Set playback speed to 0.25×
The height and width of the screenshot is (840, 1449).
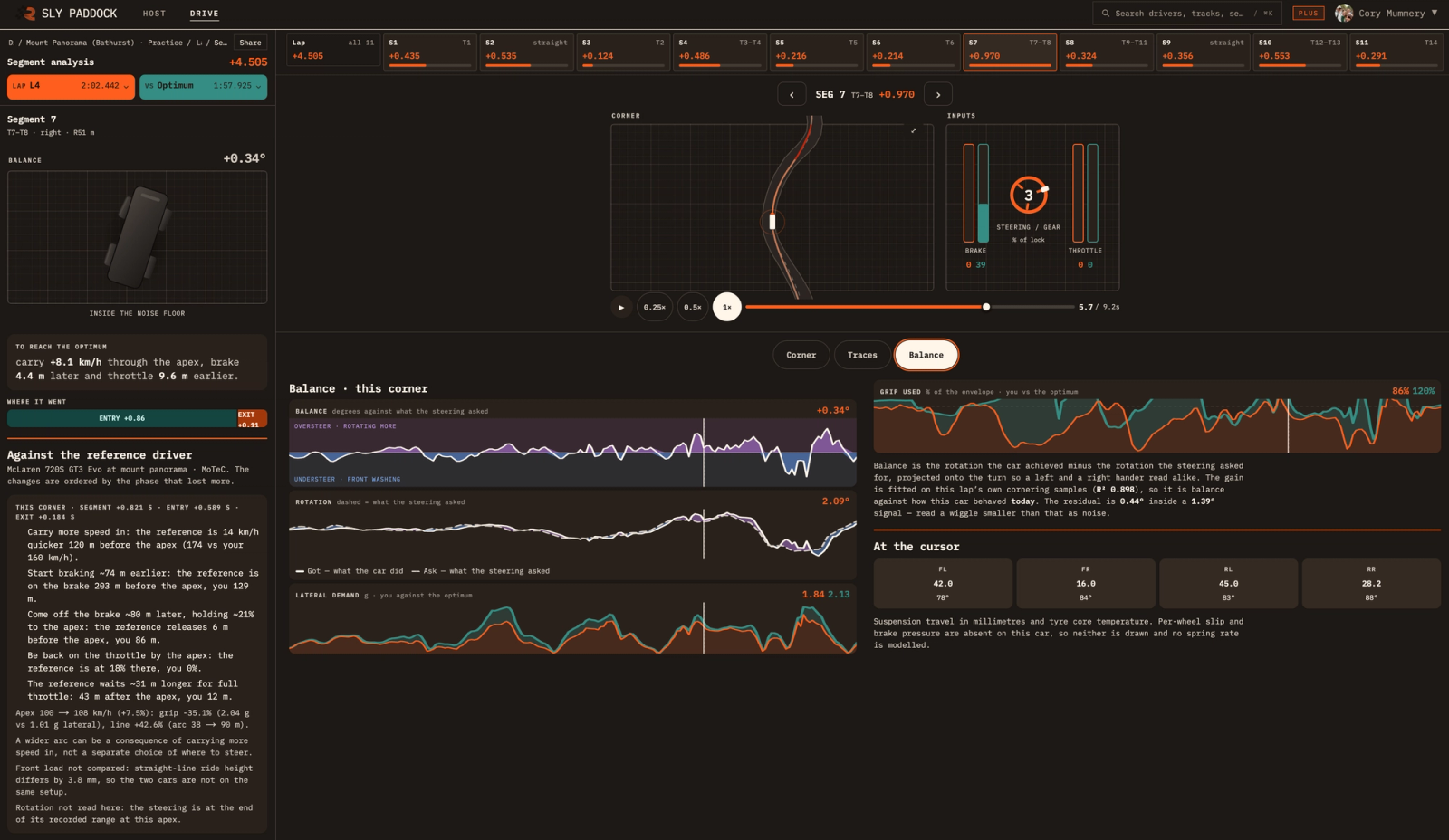tap(655, 307)
